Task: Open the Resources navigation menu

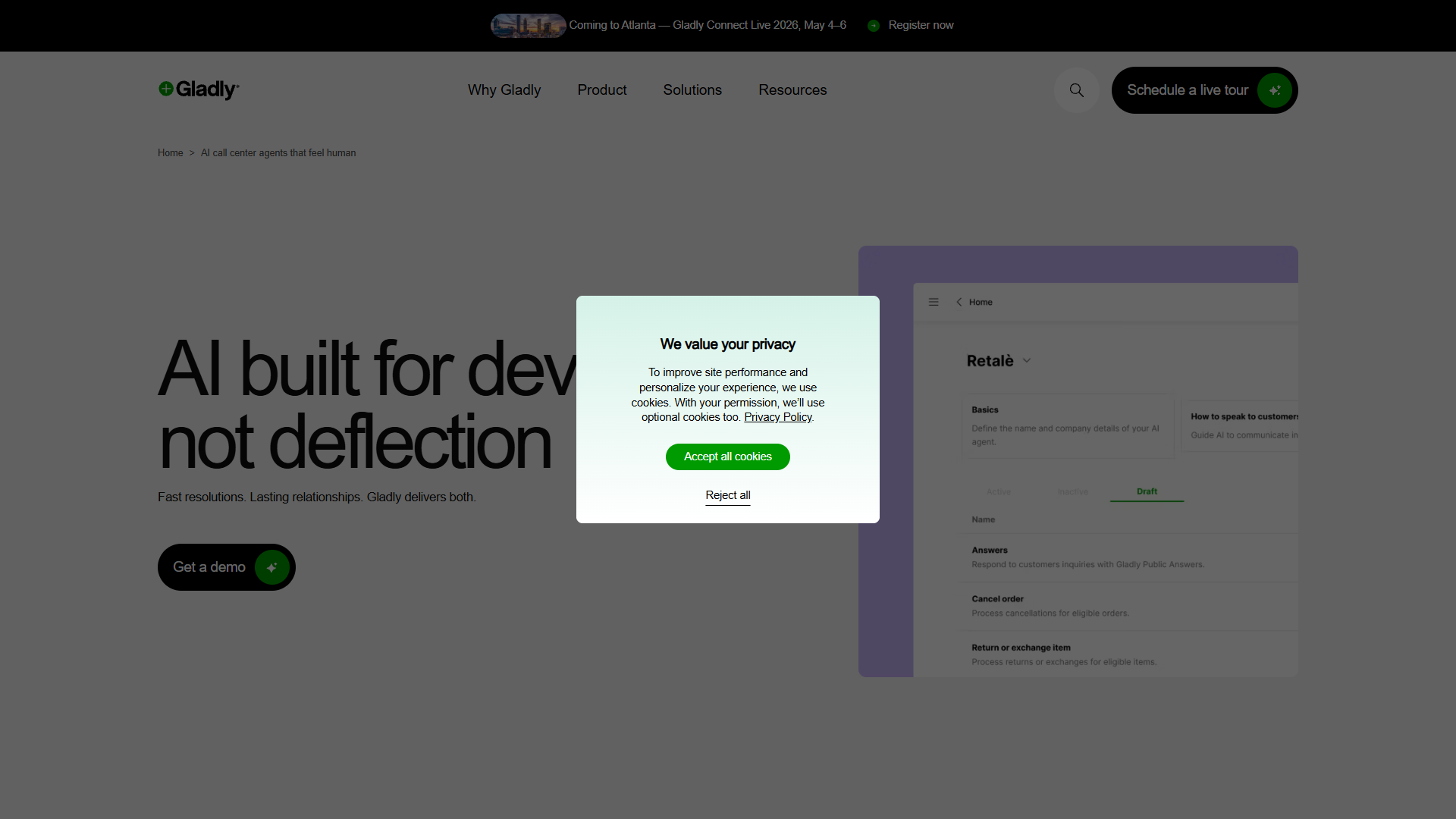Action: click(792, 90)
